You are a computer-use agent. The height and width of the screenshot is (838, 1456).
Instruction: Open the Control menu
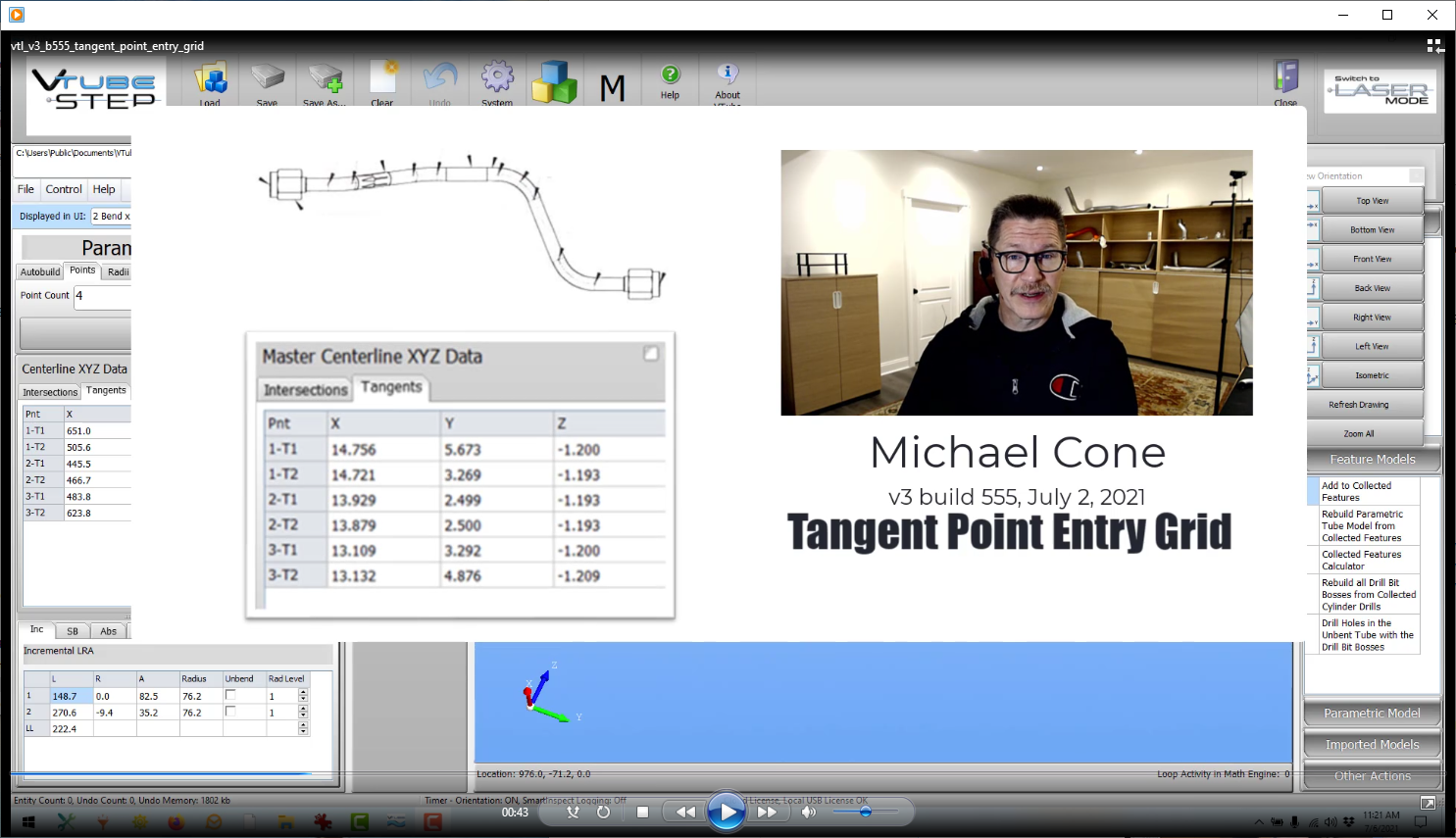pos(64,189)
